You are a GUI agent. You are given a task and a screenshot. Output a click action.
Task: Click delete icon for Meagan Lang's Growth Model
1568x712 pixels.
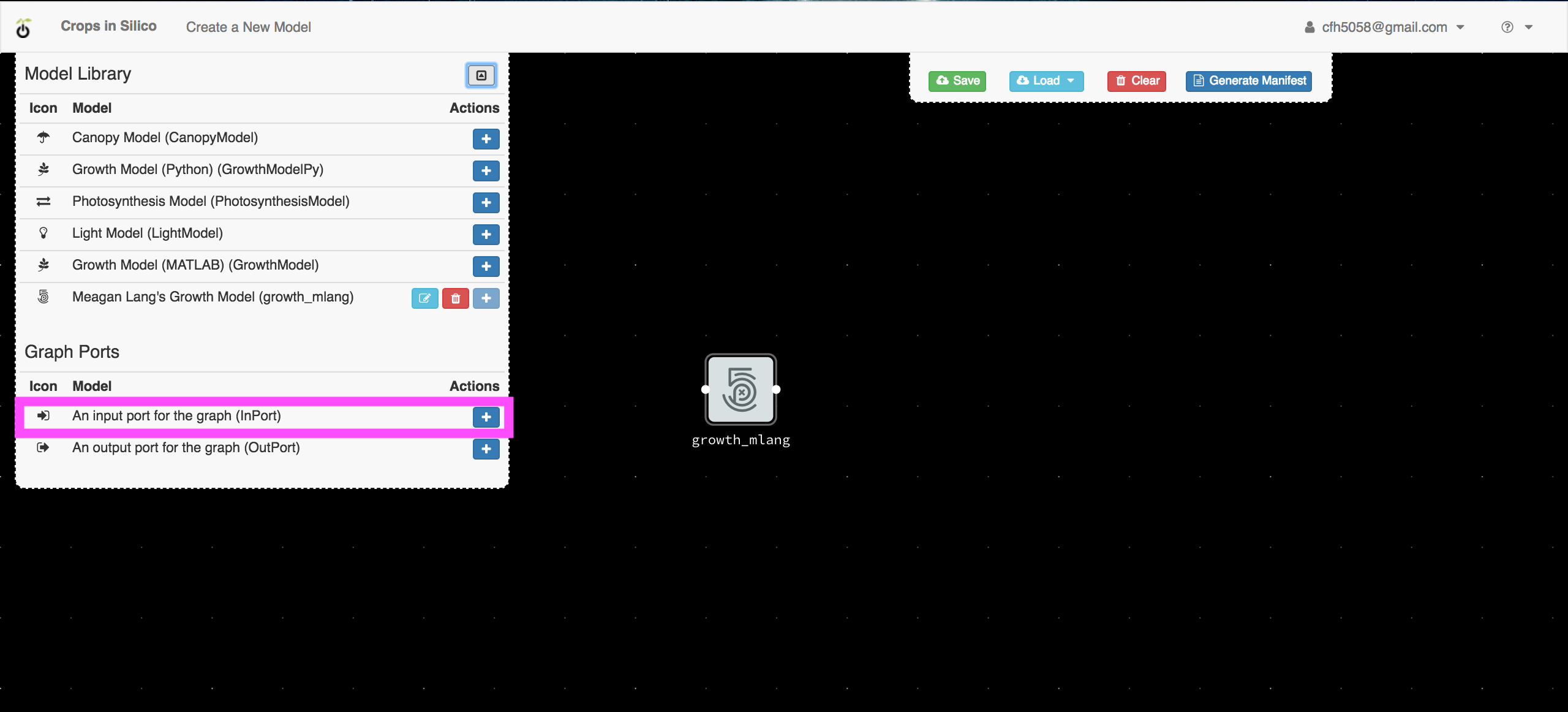[455, 298]
